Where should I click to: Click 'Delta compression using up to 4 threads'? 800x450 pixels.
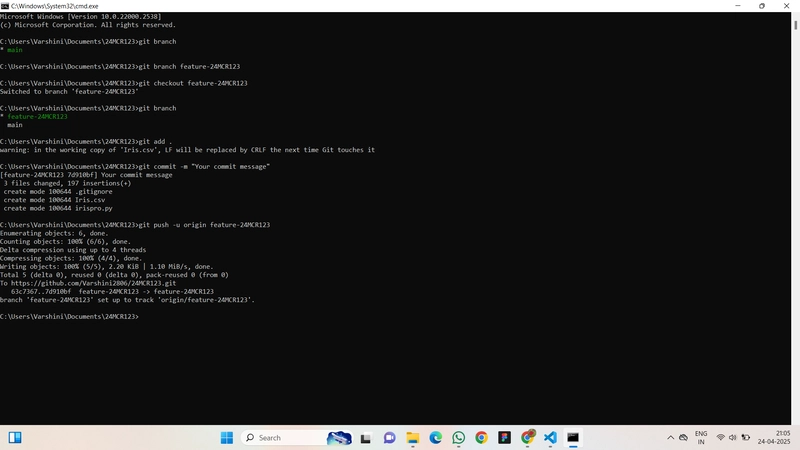(73, 250)
